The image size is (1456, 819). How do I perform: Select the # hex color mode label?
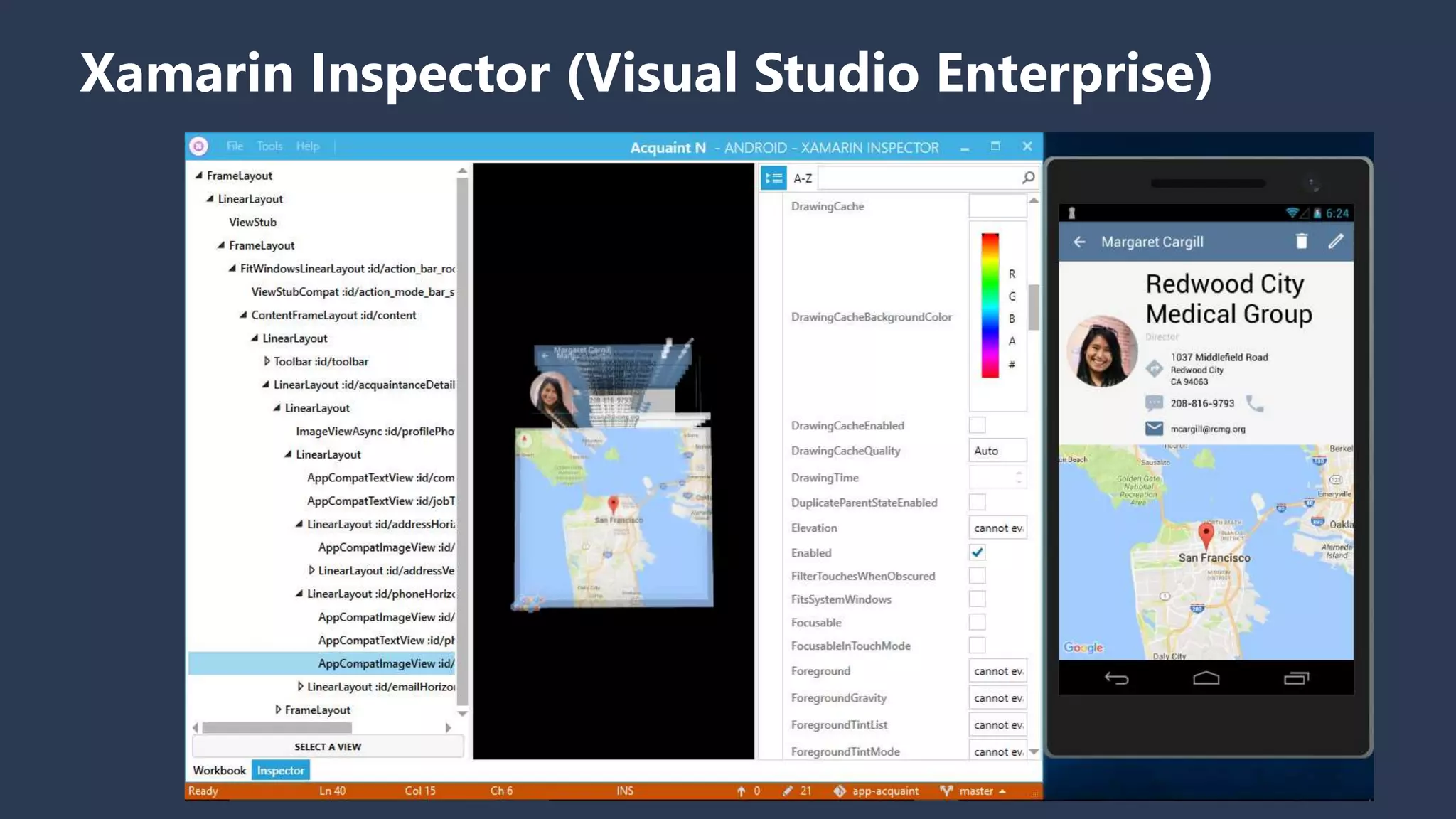click(x=1012, y=365)
